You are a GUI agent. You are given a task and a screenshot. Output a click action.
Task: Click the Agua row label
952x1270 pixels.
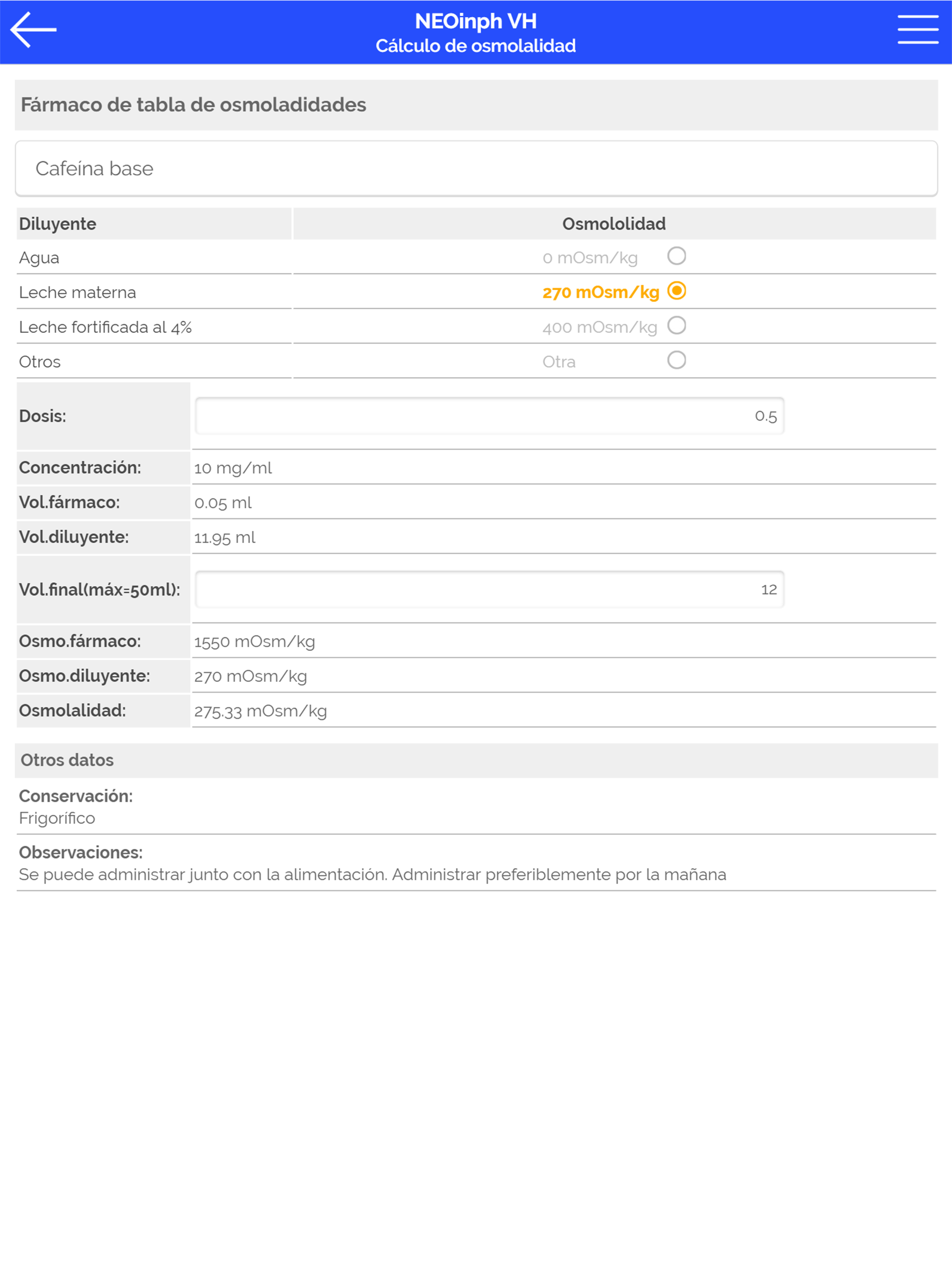pos(39,258)
